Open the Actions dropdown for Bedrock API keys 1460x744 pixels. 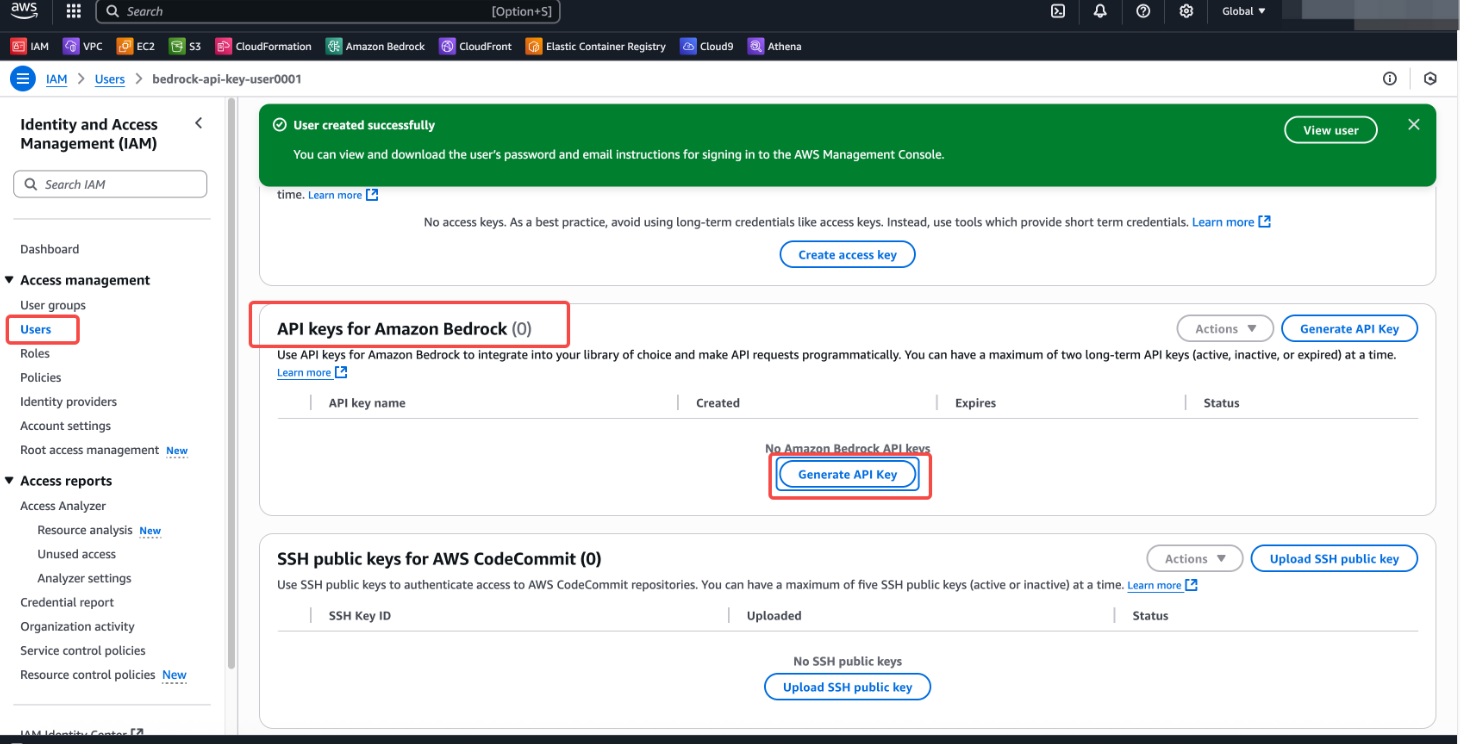pyautogui.click(x=1225, y=329)
